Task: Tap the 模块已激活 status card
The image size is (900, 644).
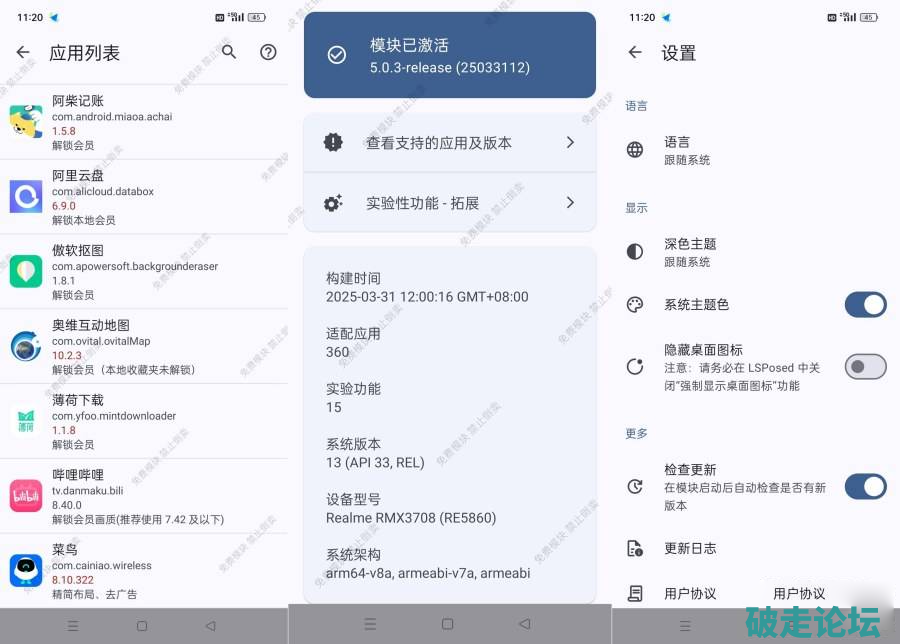Action: pyautogui.click(x=449, y=55)
